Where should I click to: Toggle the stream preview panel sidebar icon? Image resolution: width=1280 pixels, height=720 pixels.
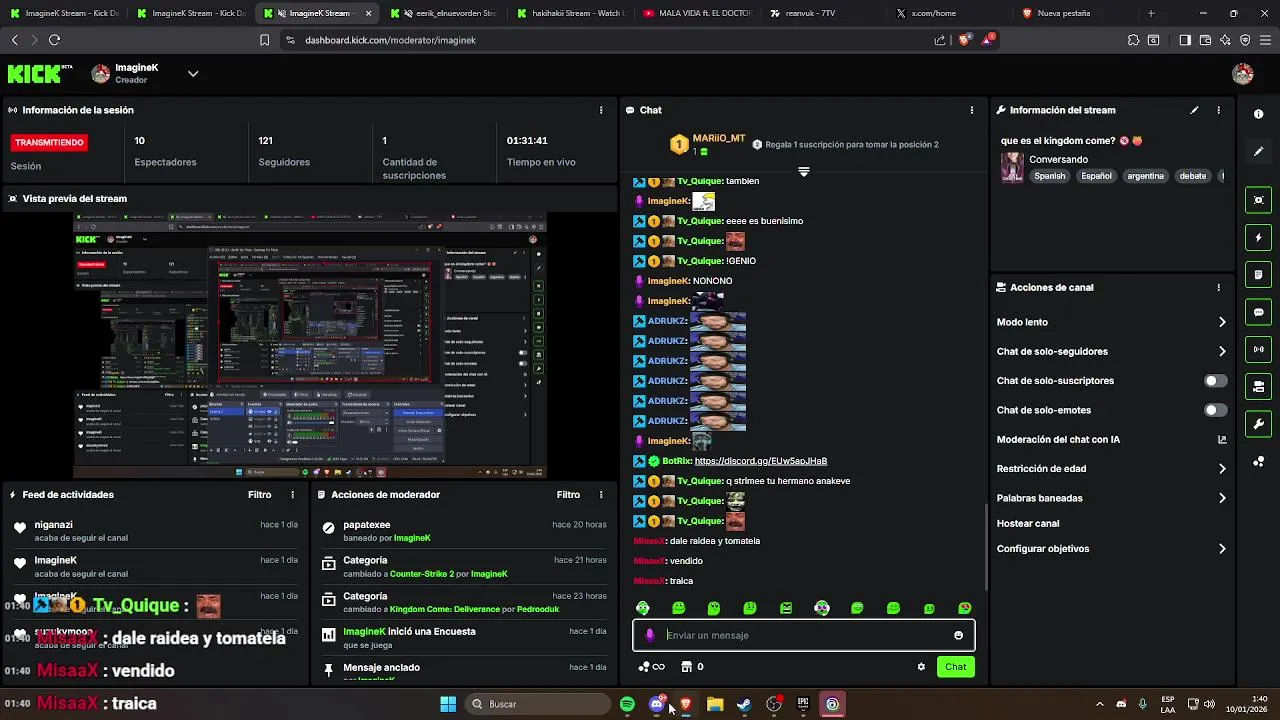coord(1258,200)
